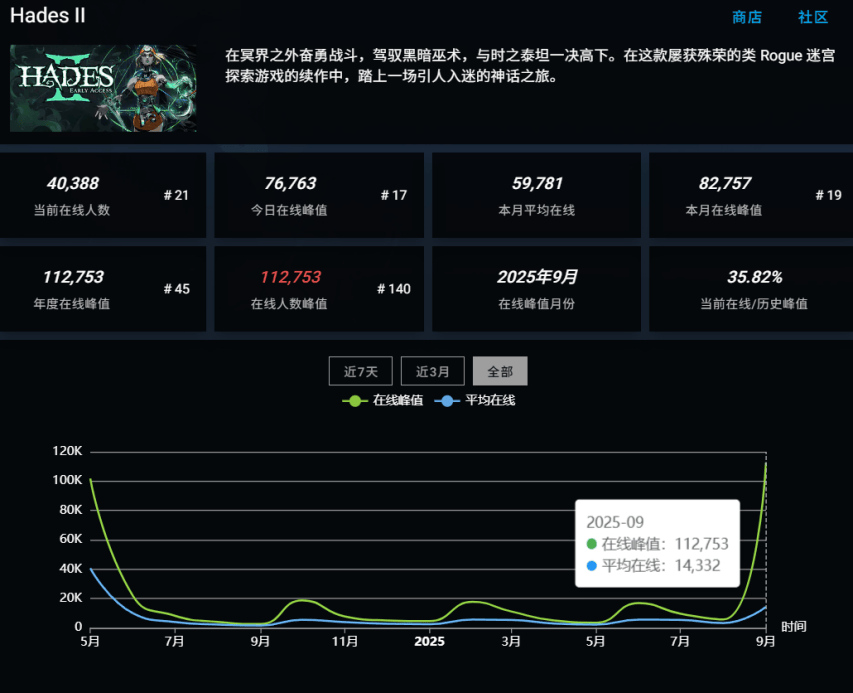Select the 近3月 time range tab

click(x=432, y=371)
